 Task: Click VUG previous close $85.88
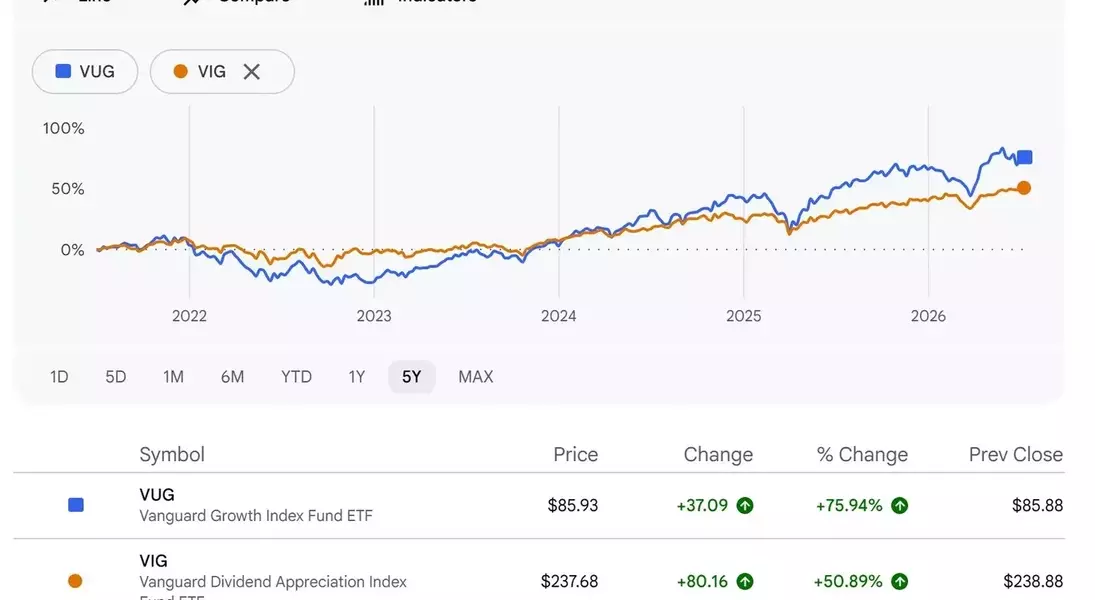[x=1037, y=506]
